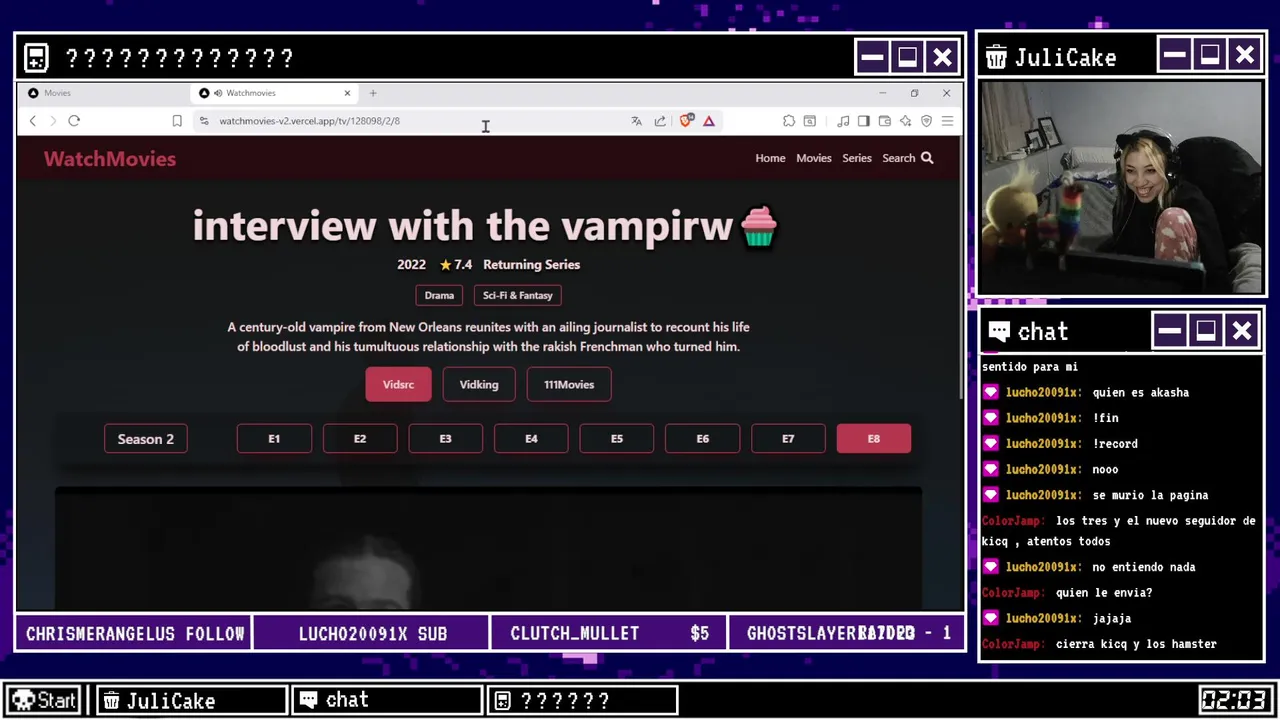Open the Start button on taskbar
The height and width of the screenshot is (720, 1280).
click(x=44, y=700)
